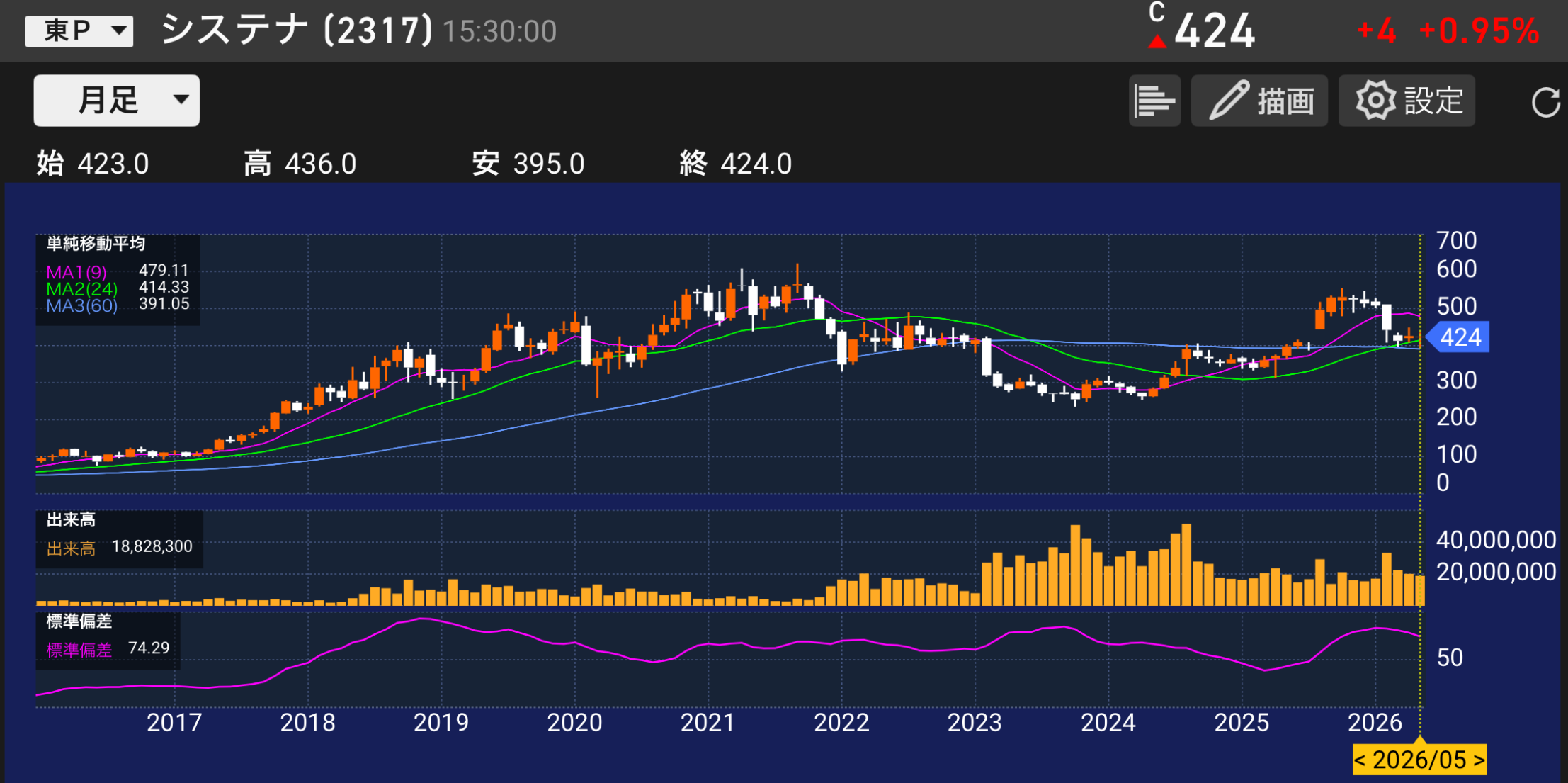This screenshot has height=783, width=1568.
Task: Click the MA1(9) moving average label
Action: click(76, 272)
